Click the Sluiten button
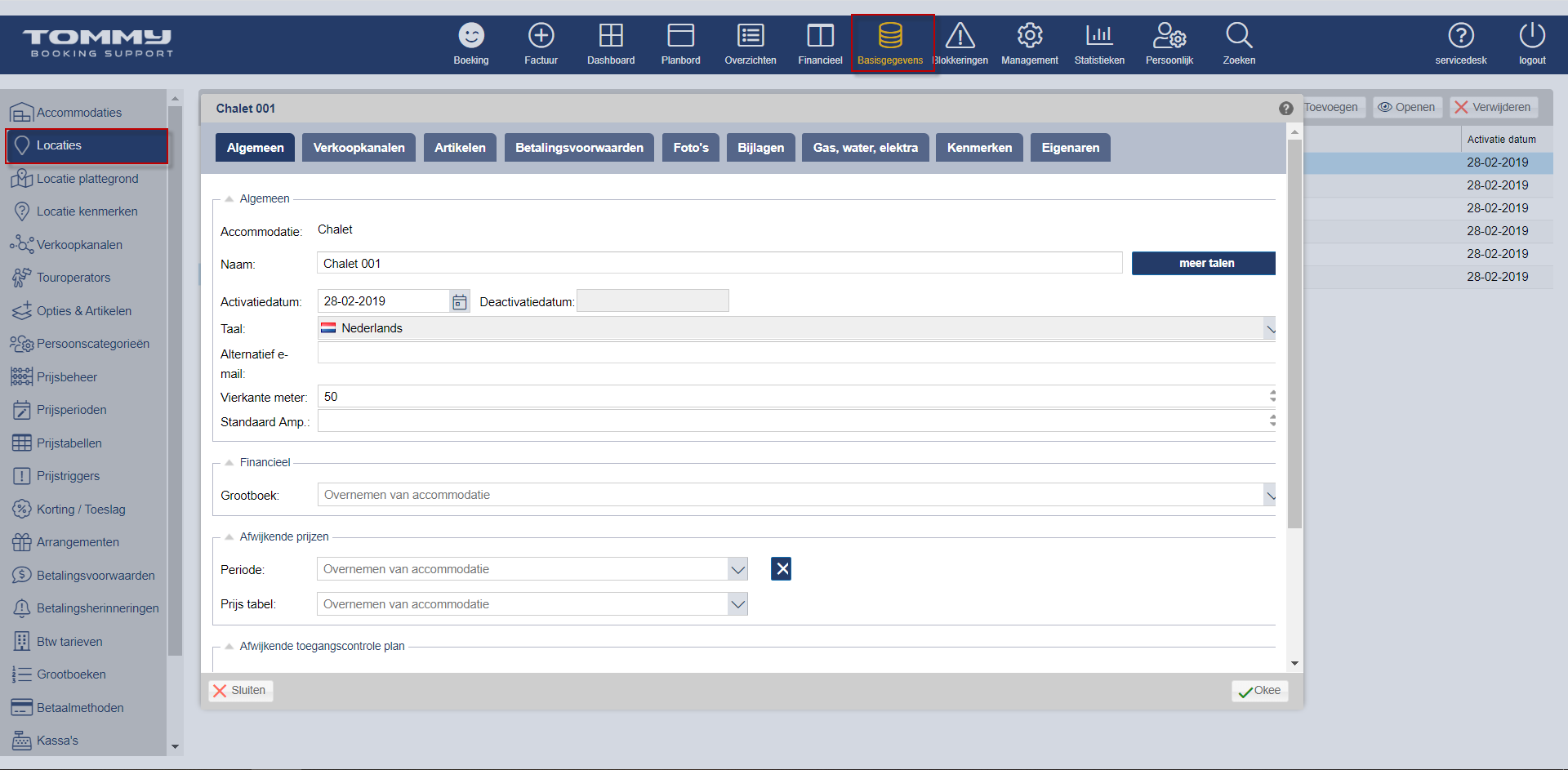The width and height of the screenshot is (1568, 770). click(x=241, y=691)
